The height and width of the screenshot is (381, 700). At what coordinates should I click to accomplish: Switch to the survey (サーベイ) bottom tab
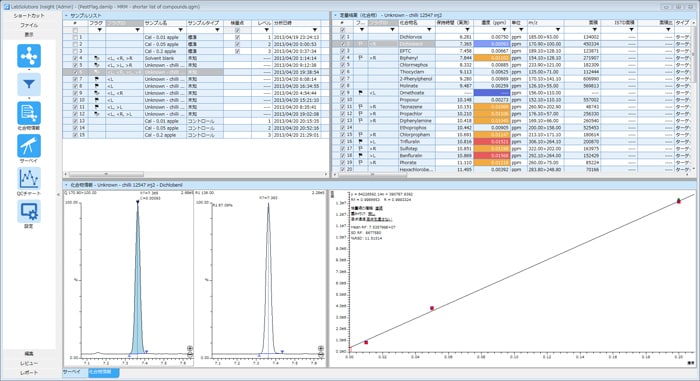(x=72, y=372)
